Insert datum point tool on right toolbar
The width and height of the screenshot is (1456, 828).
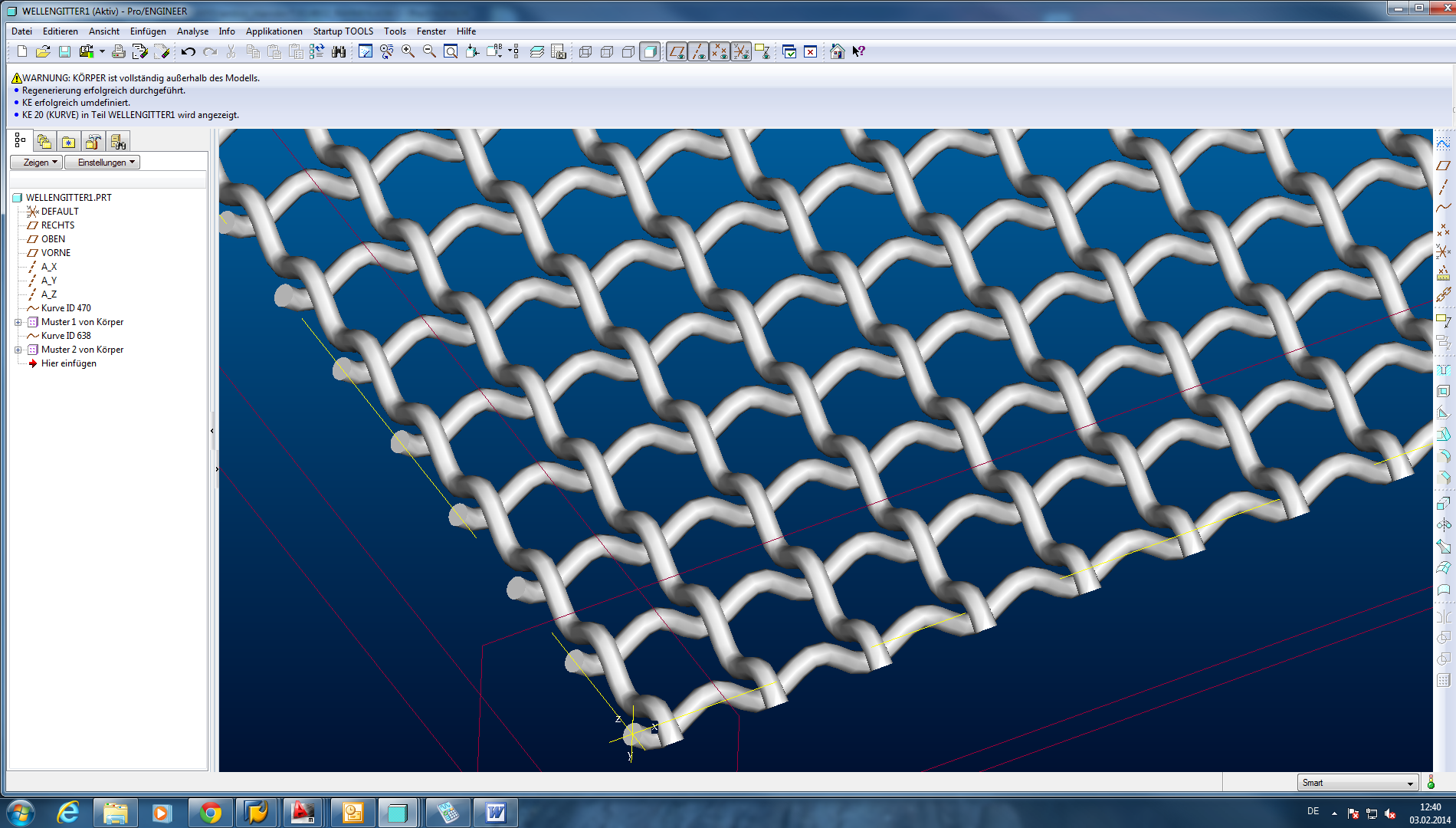[x=1444, y=229]
